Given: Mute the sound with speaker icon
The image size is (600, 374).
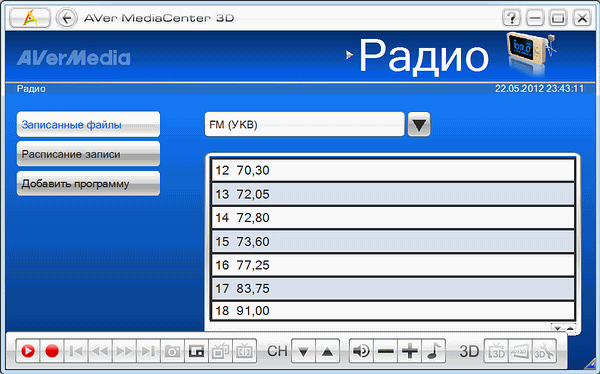Looking at the screenshot, I should [361, 351].
